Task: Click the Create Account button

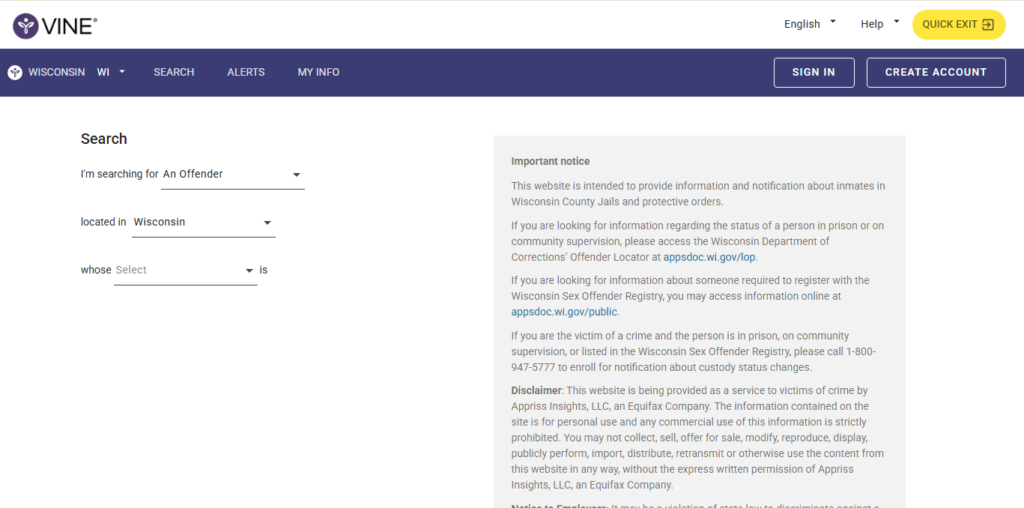Action: point(935,73)
